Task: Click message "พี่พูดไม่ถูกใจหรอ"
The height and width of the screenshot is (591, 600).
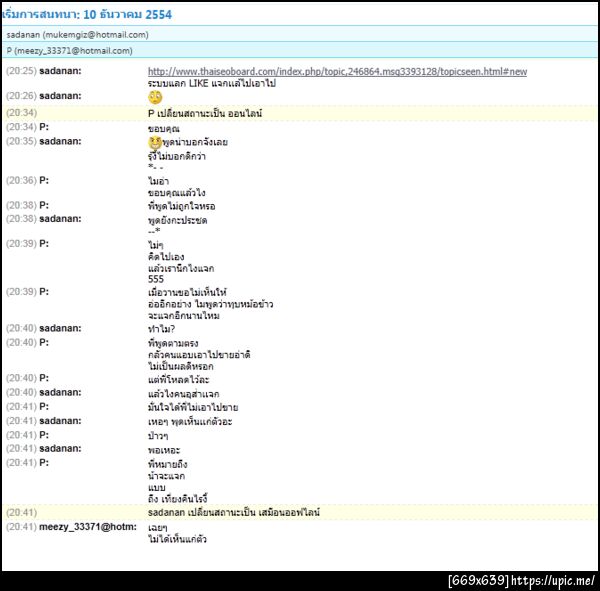Action: coord(181,207)
